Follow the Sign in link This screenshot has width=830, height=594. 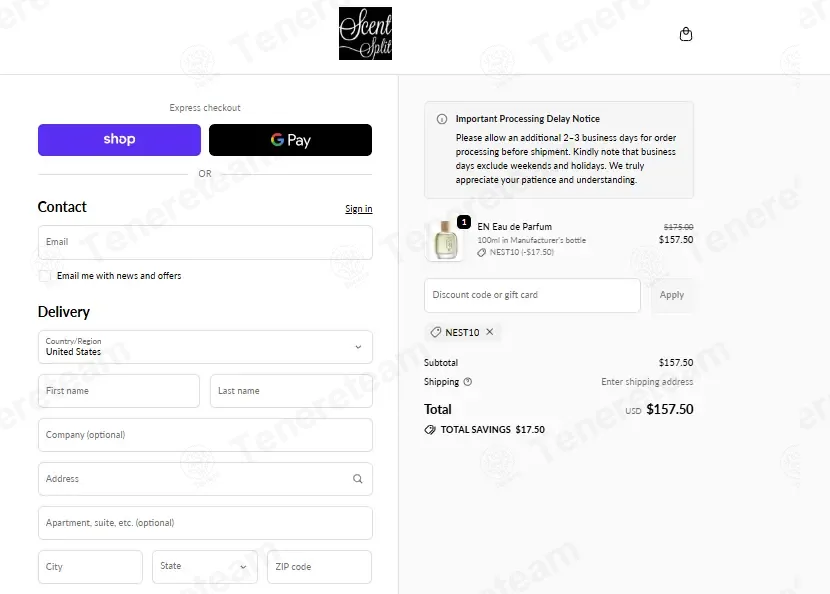coord(358,209)
